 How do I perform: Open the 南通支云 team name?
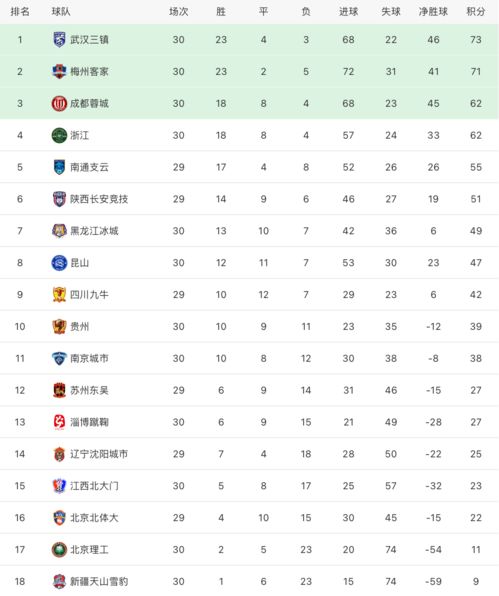coord(89,167)
